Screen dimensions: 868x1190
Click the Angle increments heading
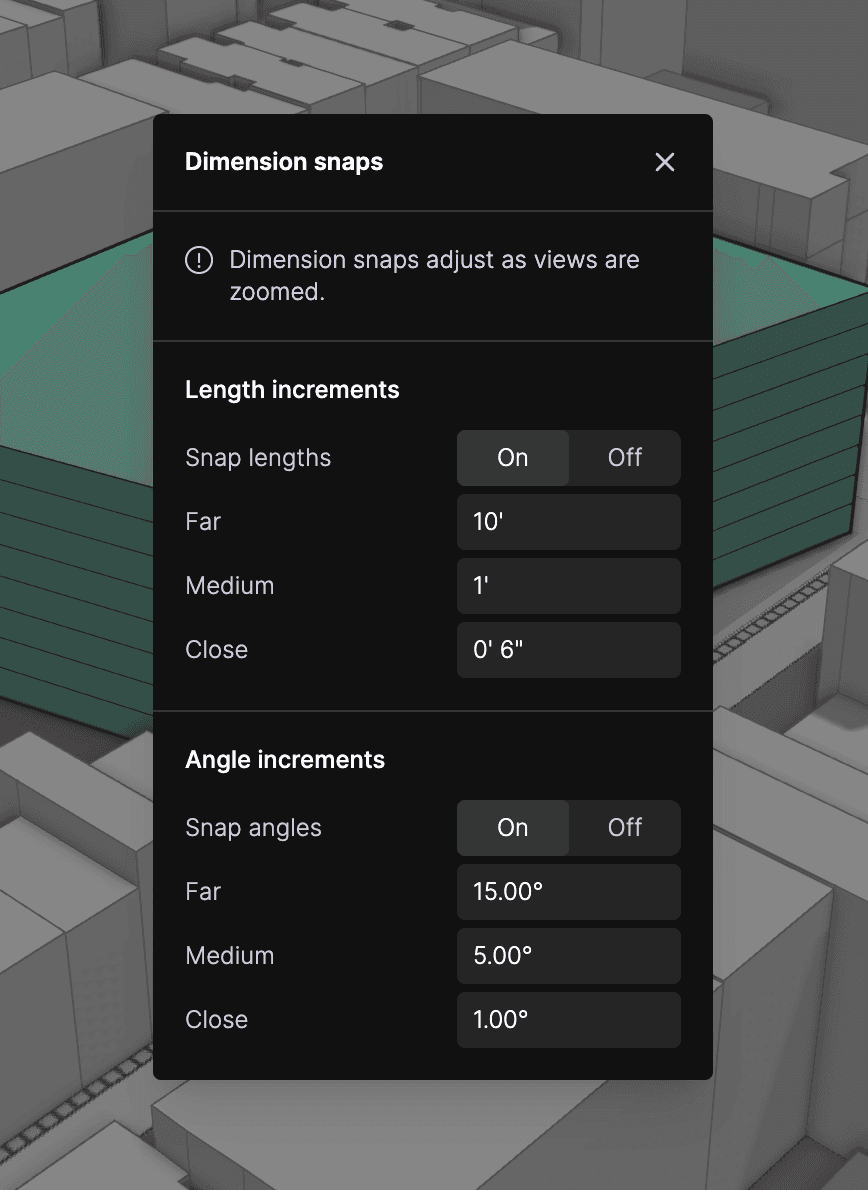285,760
